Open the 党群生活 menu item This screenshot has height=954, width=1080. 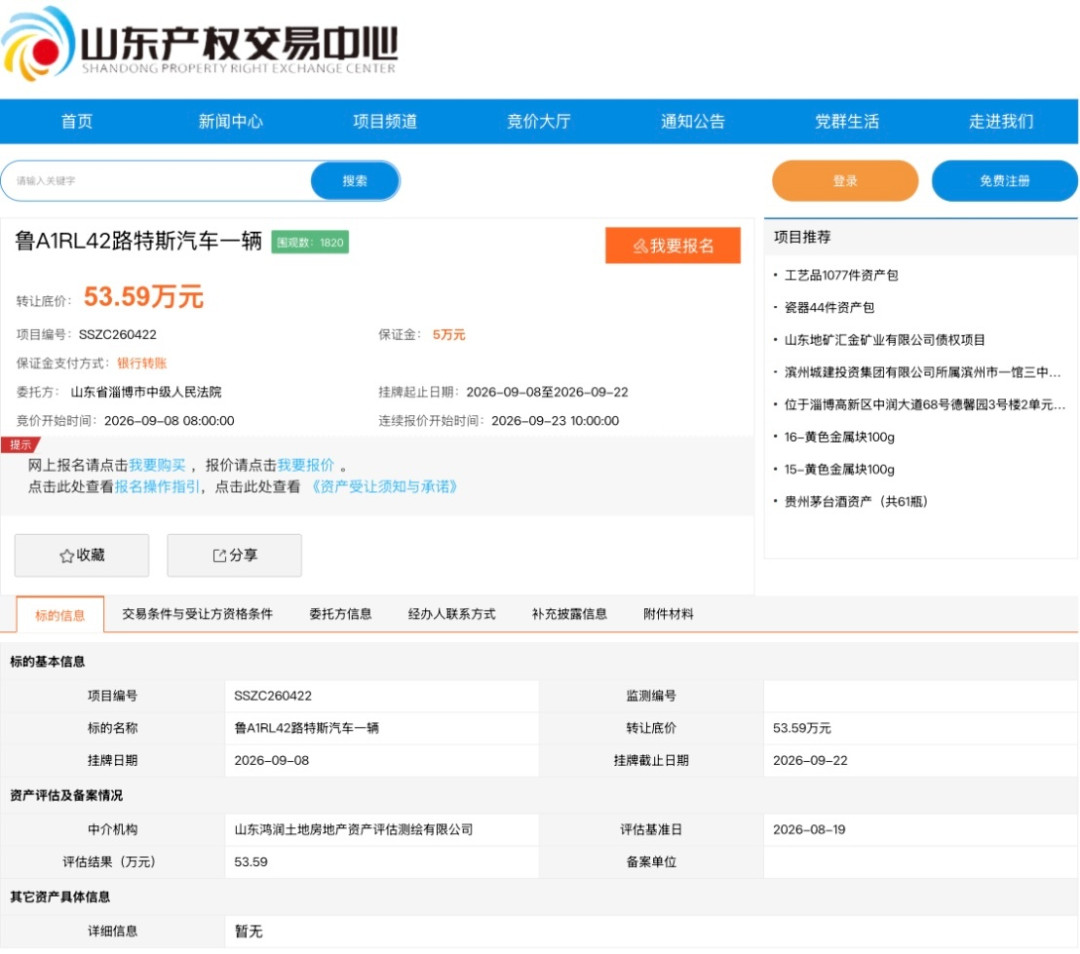847,121
